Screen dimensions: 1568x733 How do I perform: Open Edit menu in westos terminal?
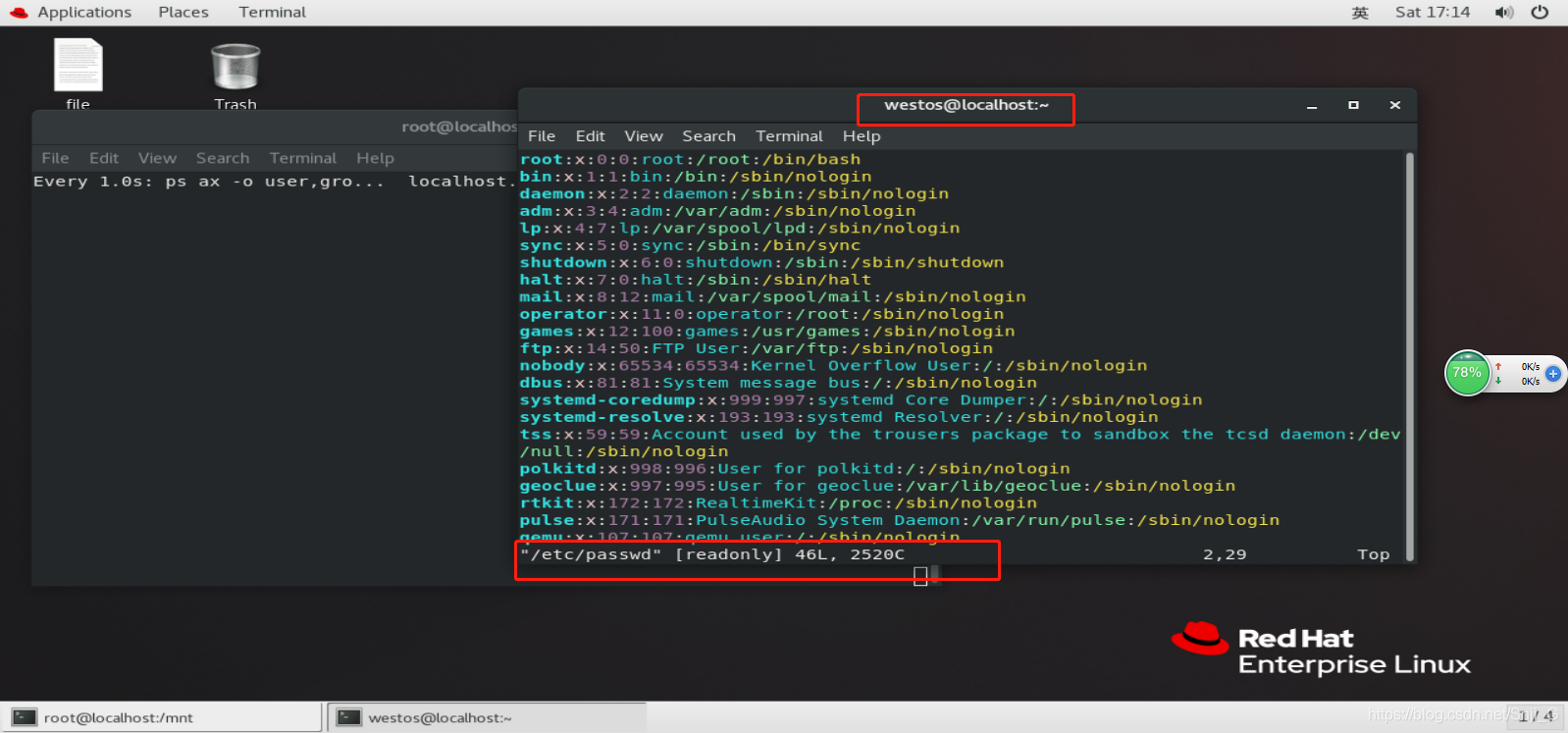pos(590,136)
